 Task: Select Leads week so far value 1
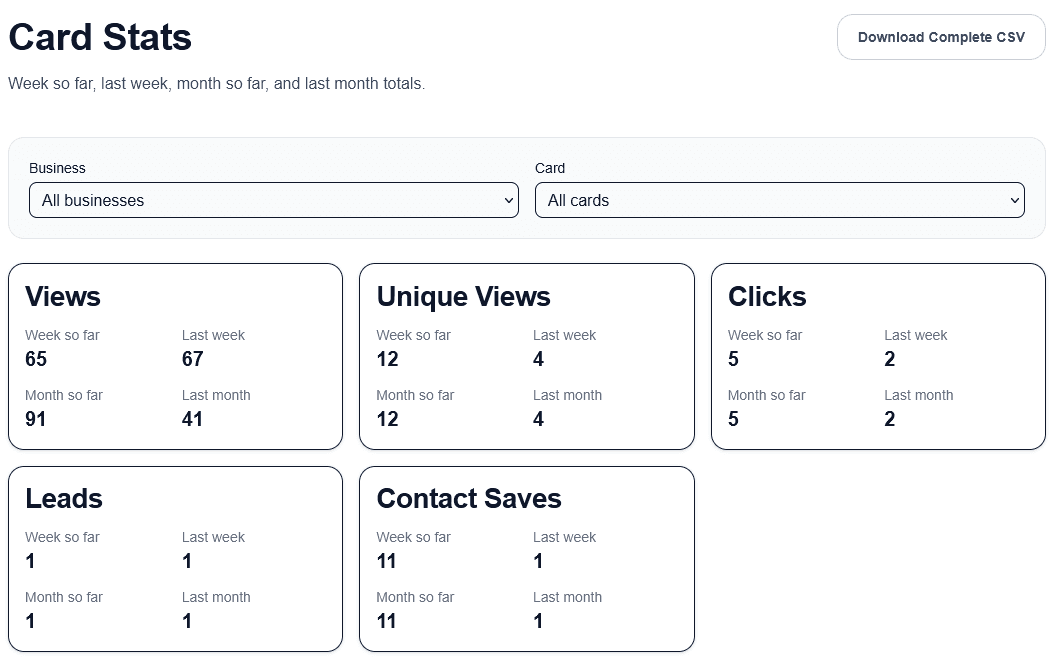point(30,561)
